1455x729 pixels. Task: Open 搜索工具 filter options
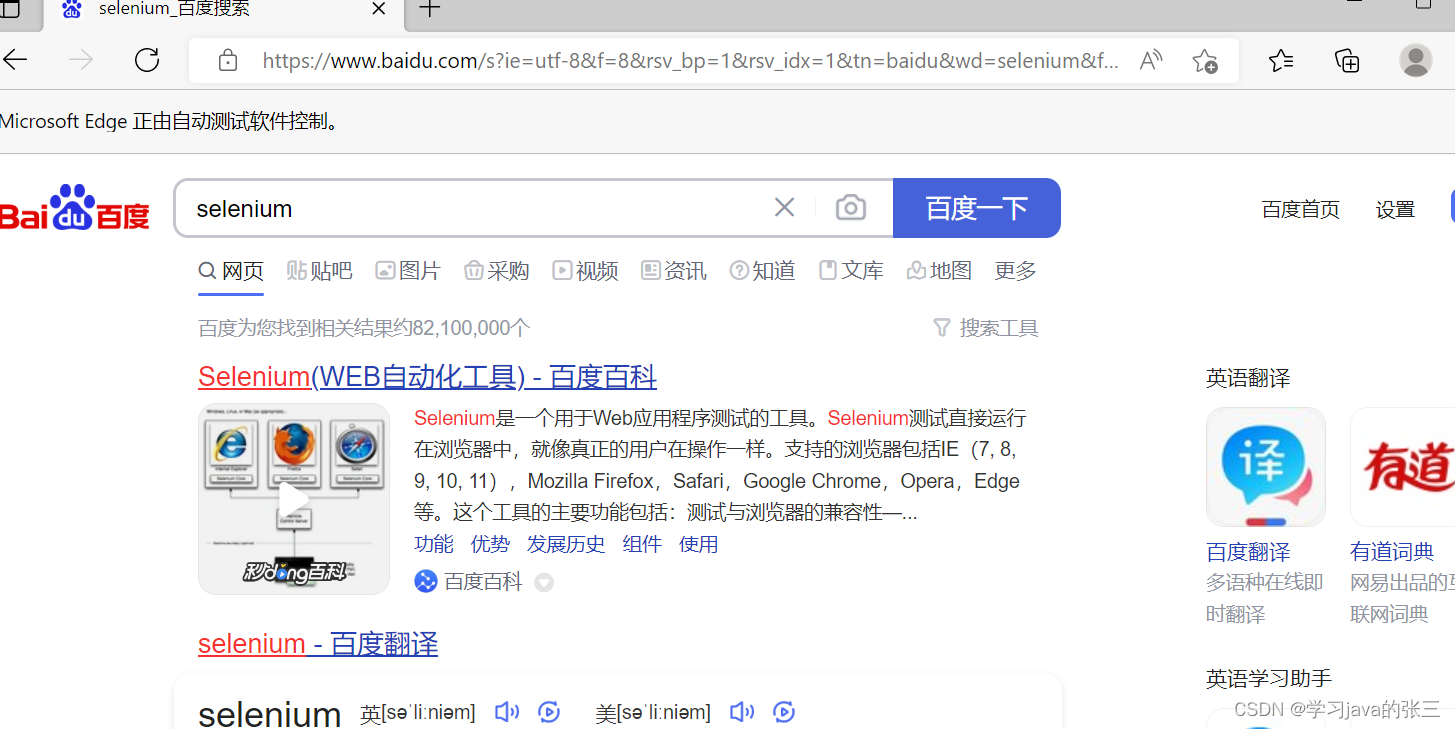pyautogui.click(x=985, y=328)
